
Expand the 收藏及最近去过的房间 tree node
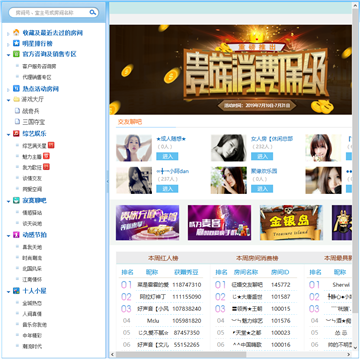point(8,34)
